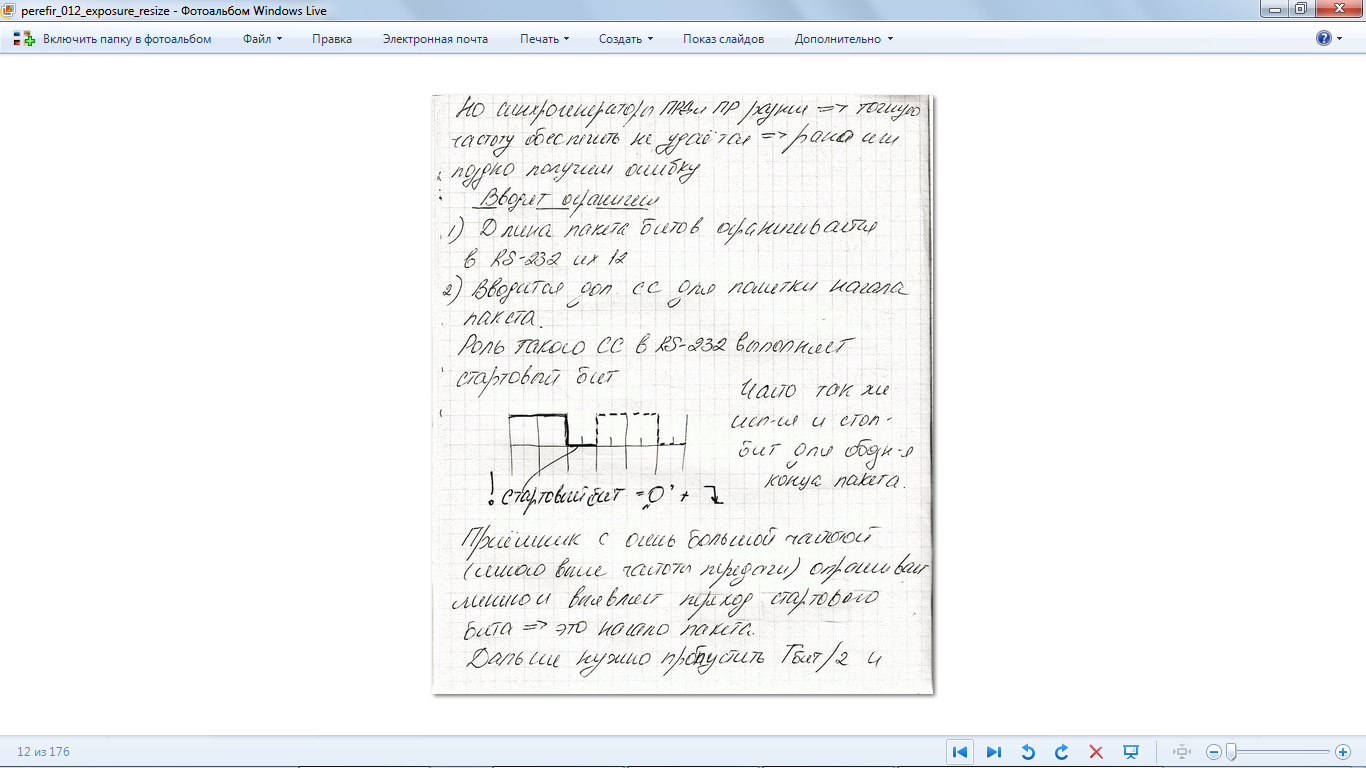Go to the next photo
The height and width of the screenshot is (768, 1366).
994,752
